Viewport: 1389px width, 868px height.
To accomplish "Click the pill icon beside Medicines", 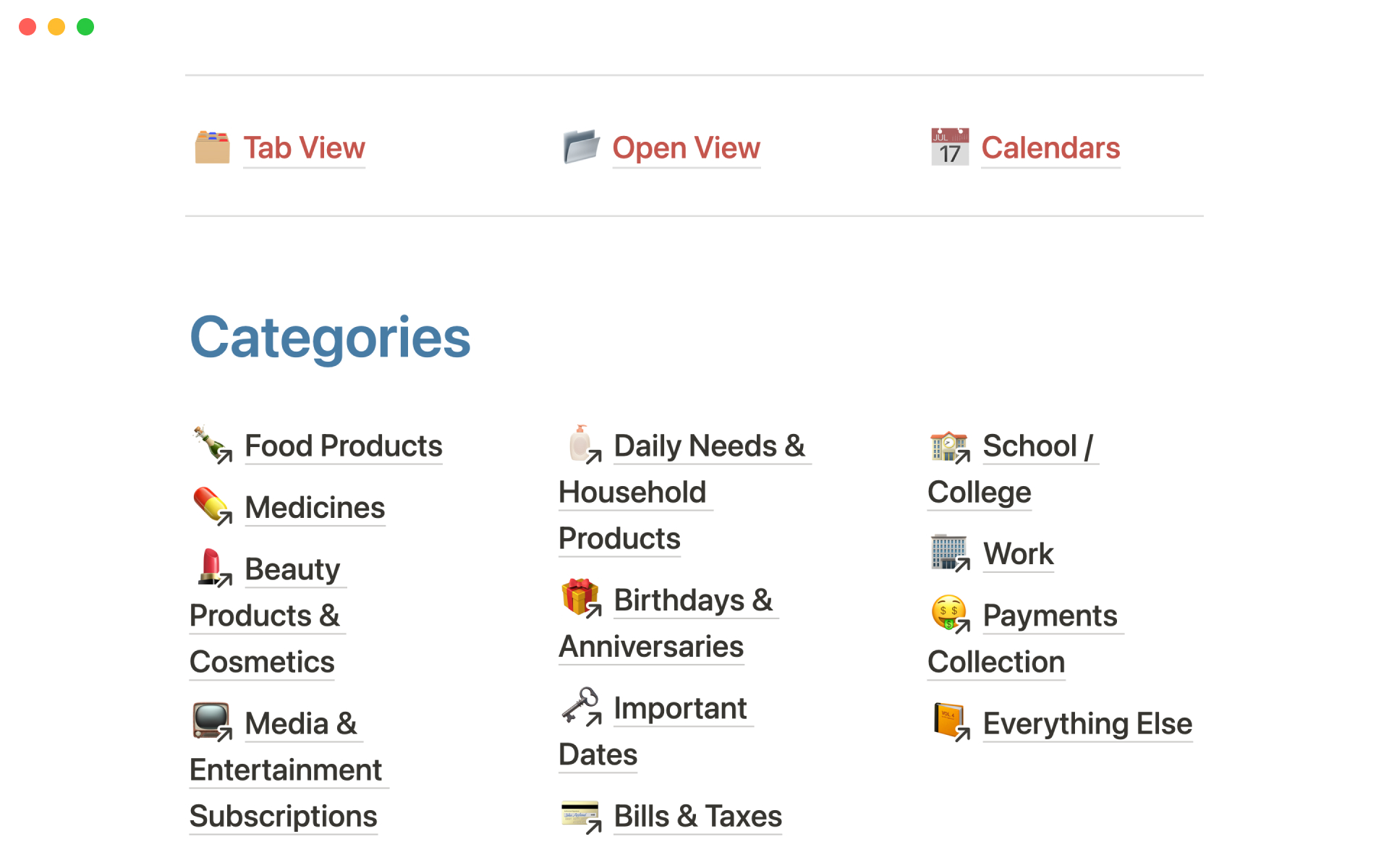I will pyautogui.click(x=212, y=506).
